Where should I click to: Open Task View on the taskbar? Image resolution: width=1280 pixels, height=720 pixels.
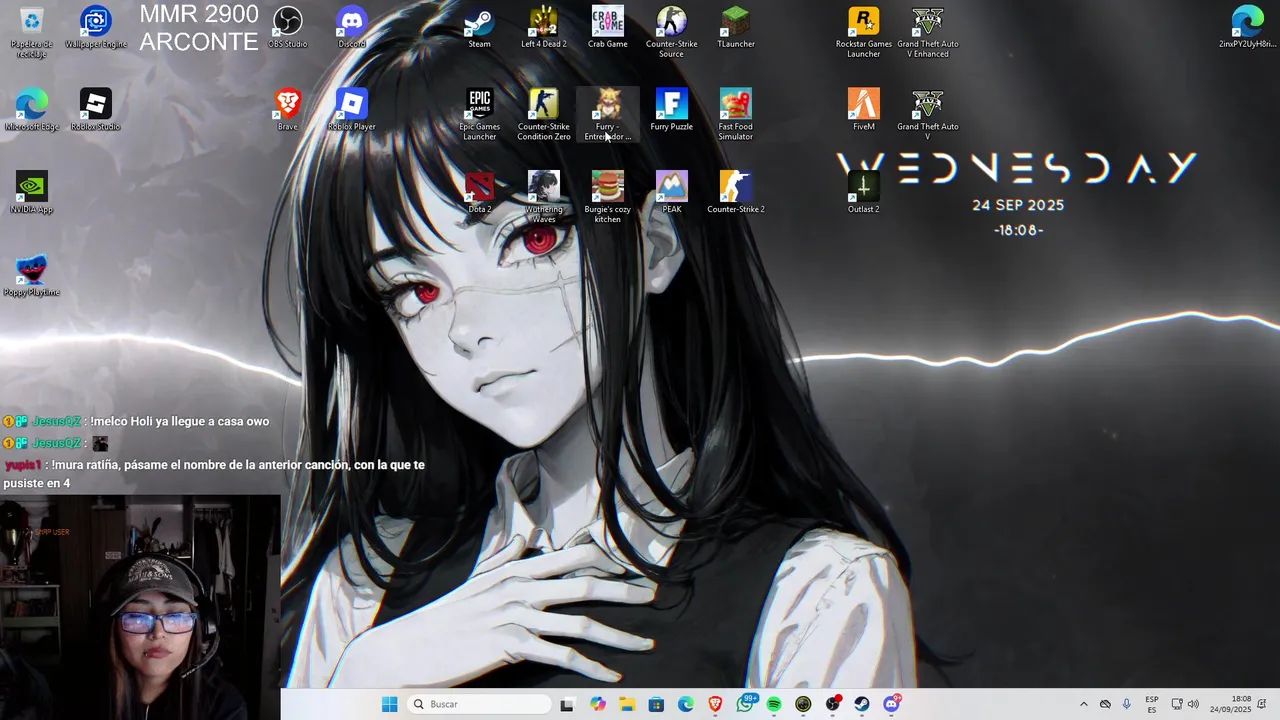(567, 704)
